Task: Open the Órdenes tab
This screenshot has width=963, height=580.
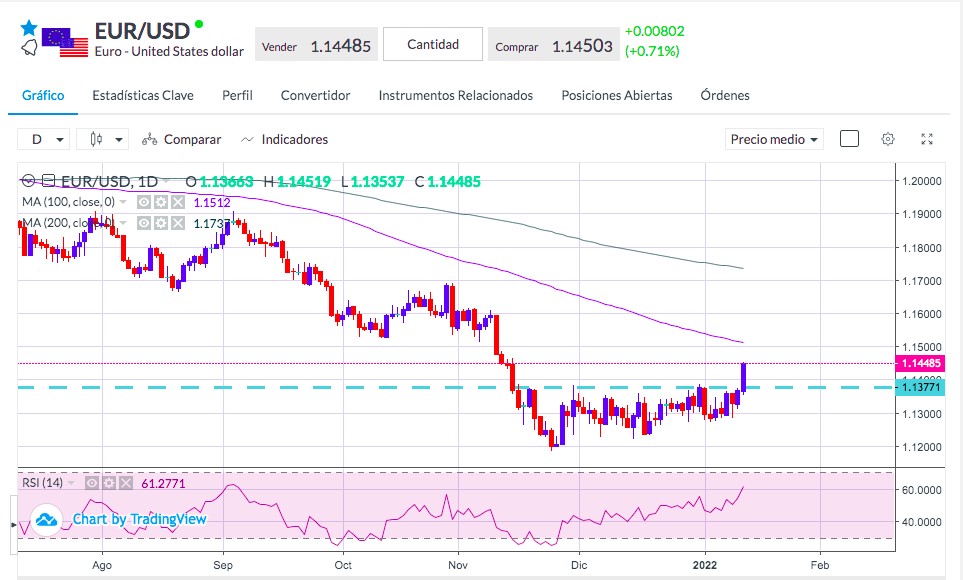Action: pyautogui.click(x=725, y=95)
